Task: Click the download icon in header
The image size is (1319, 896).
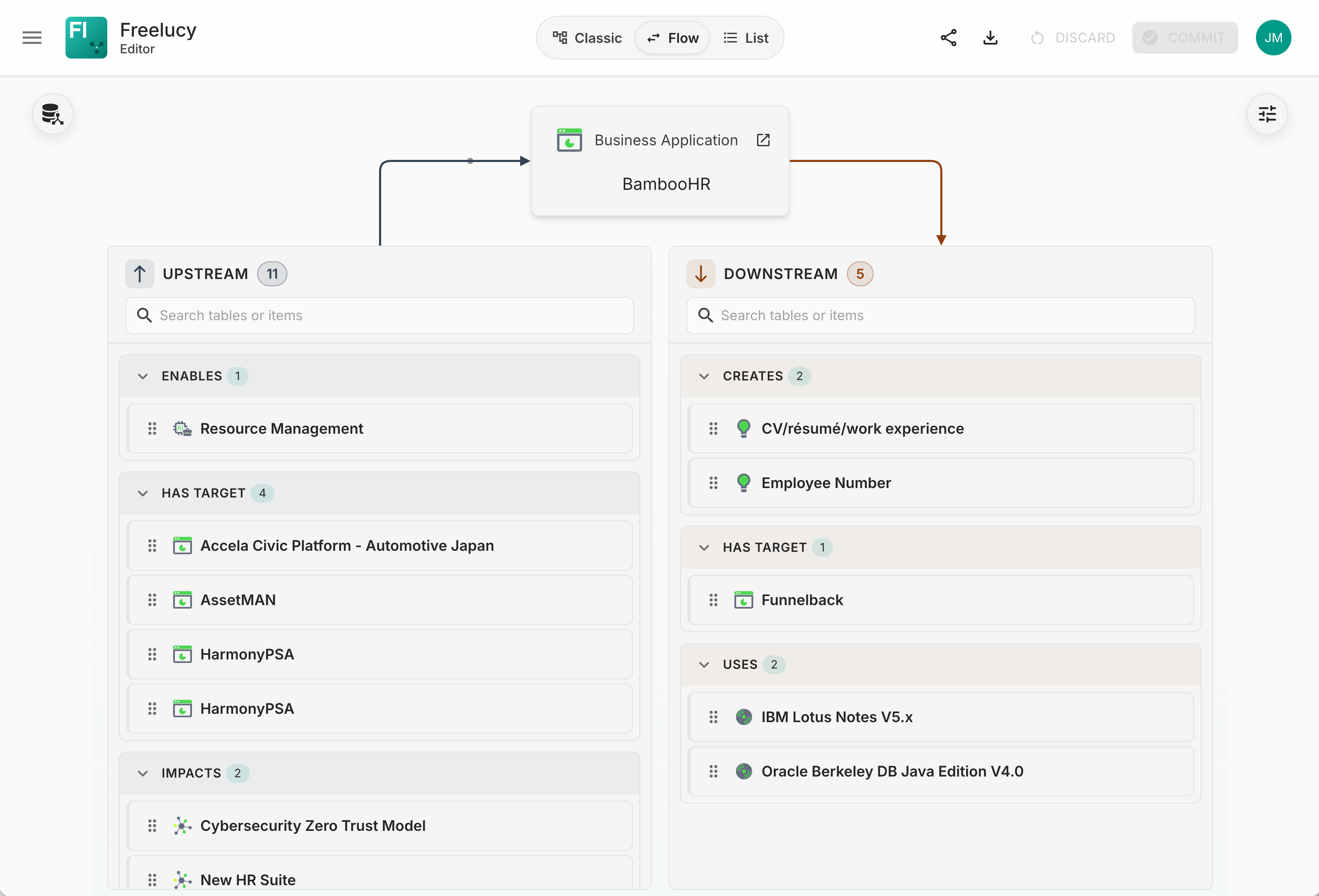Action: 990,38
